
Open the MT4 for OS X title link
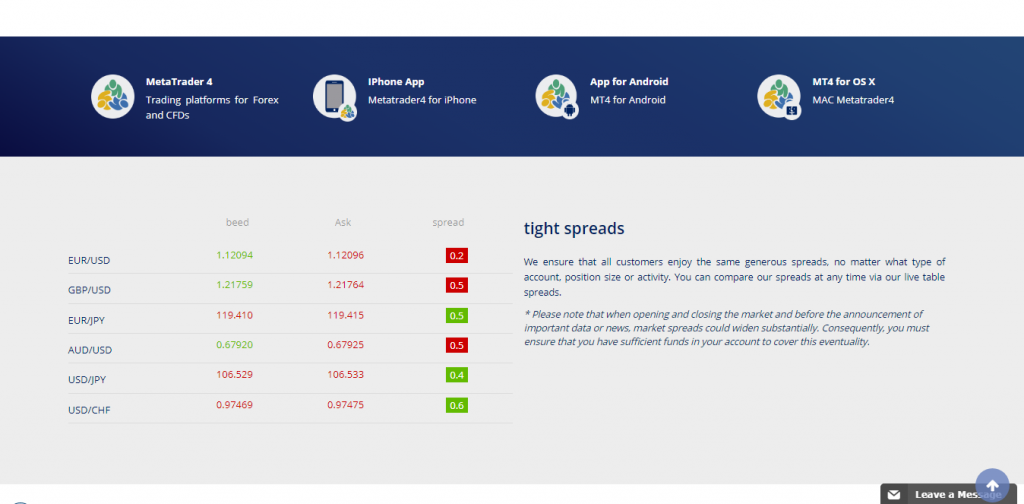click(844, 82)
